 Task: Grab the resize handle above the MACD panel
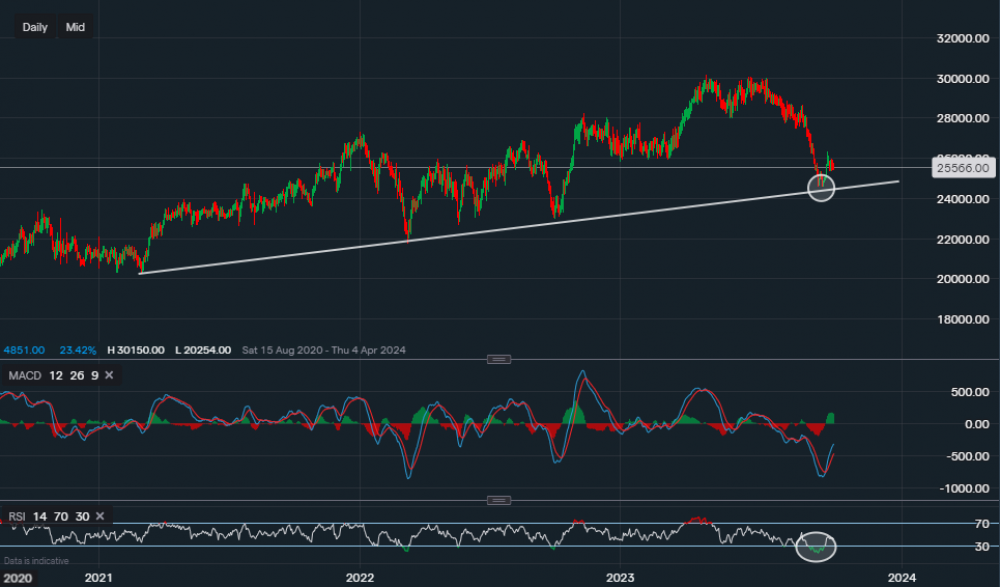pyautogui.click(x=499, y=359)
